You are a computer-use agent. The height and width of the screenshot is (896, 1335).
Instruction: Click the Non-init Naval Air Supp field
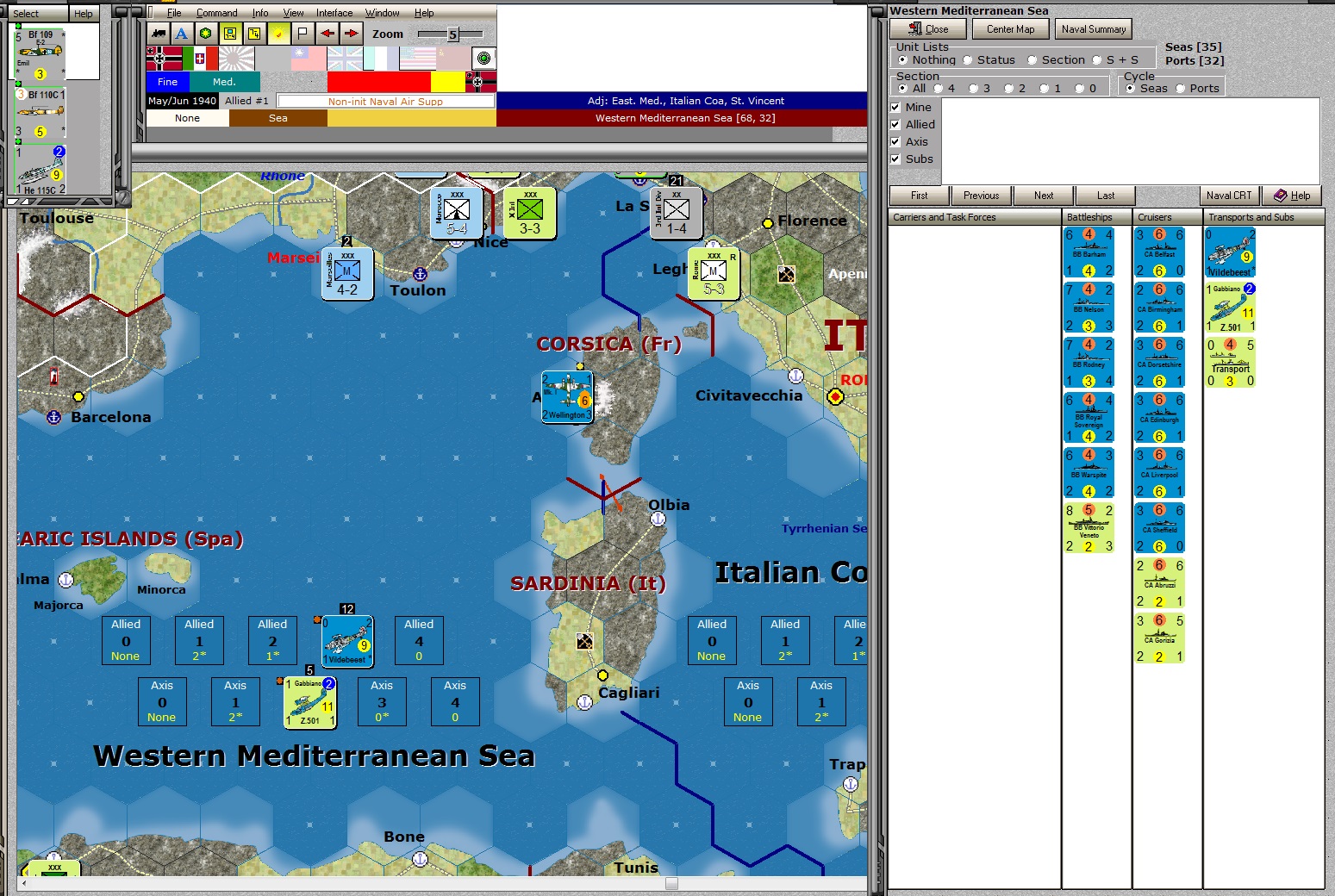click(385, 101)
